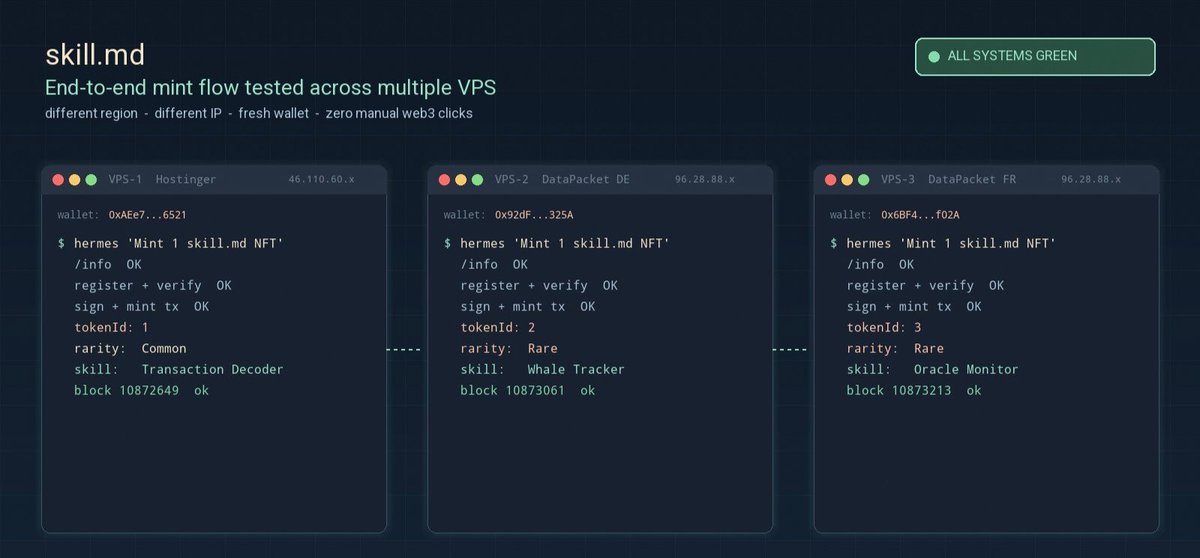The image size is (1200, 558).
Task: Click the 'fresh wallet' text
Action: point(274,113)
